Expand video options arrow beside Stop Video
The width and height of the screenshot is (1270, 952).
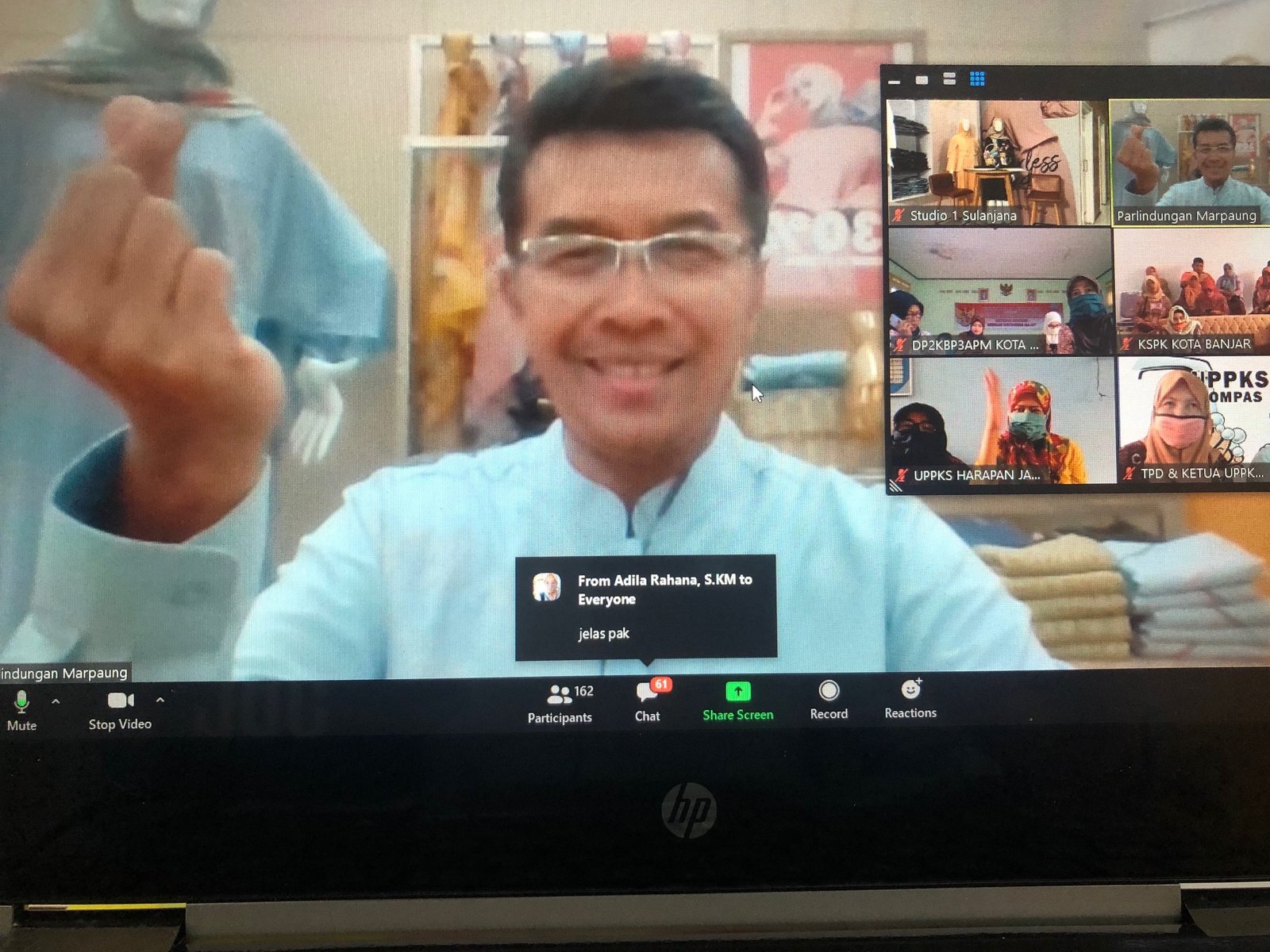pos(160,700)
